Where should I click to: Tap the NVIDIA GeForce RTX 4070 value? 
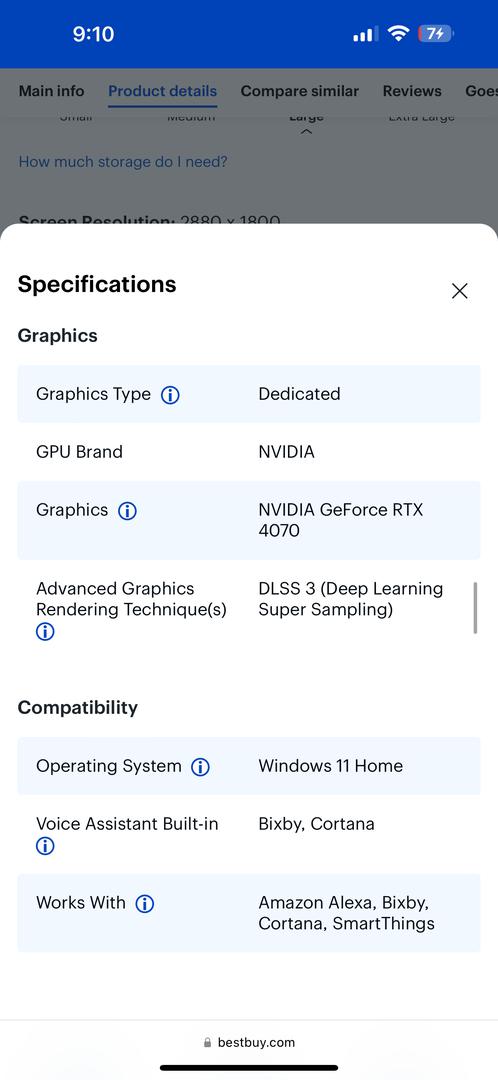click(x=340, y=520)
